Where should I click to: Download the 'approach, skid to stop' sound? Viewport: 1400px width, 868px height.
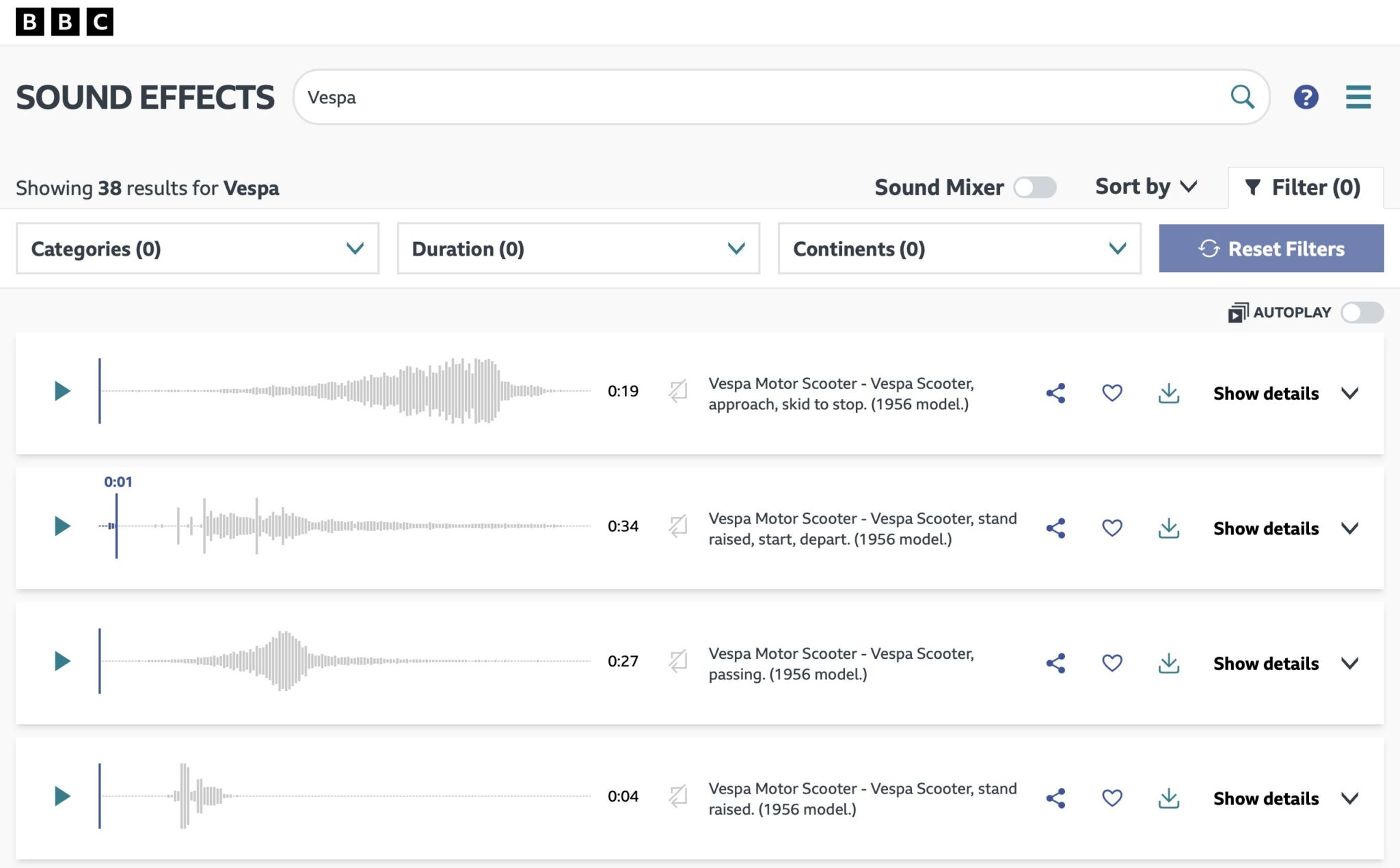[1169, 393]
